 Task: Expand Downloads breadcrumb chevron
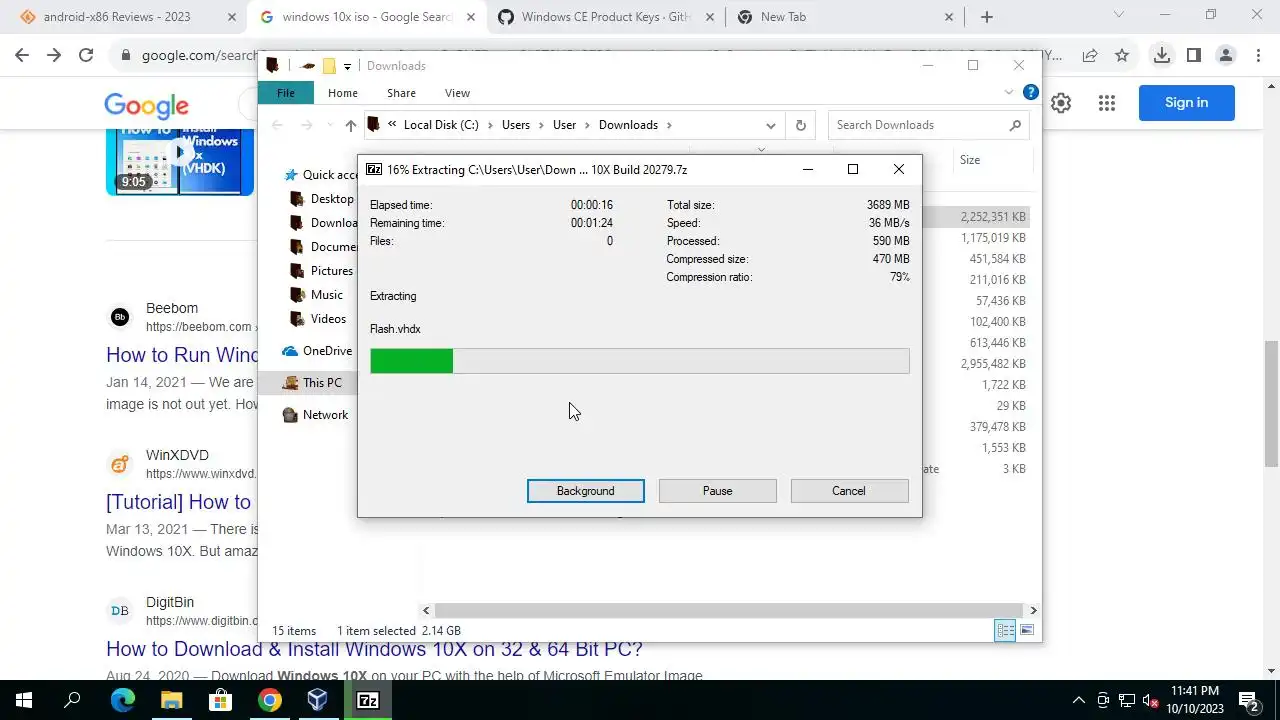click(x=669, y=125)
